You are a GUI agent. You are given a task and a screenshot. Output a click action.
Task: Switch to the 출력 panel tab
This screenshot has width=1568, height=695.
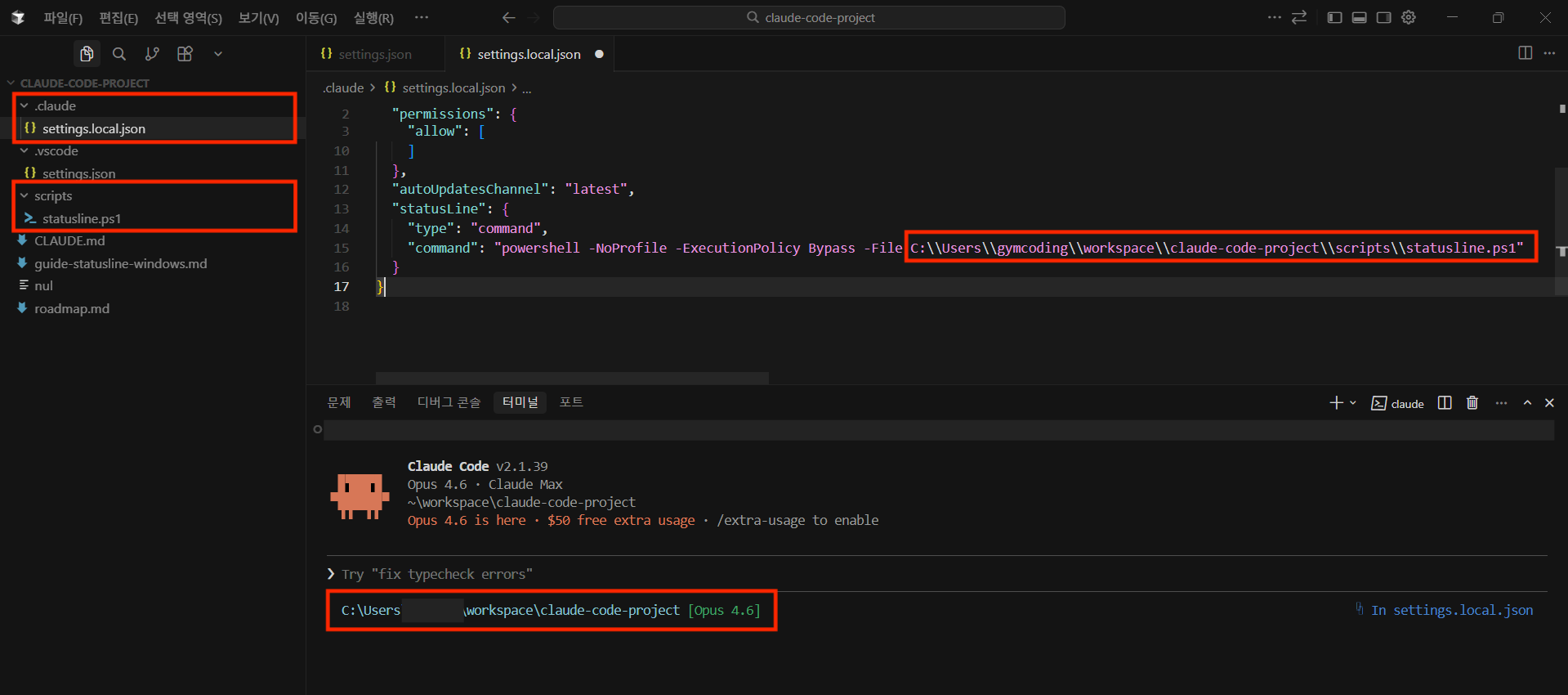pyautogui.click(x=384, y=402)
